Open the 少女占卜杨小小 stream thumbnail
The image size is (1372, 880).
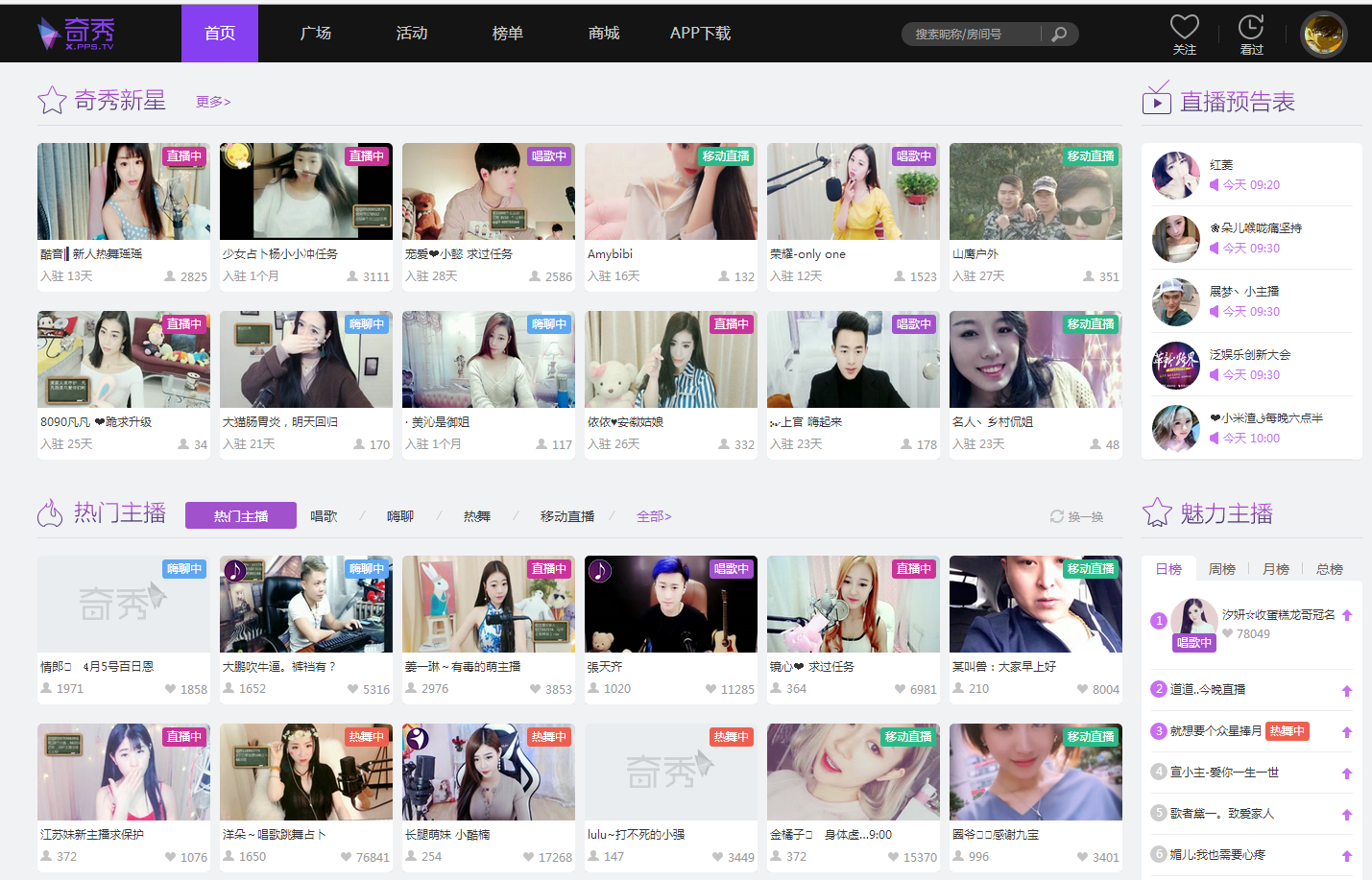click(306, 192)
